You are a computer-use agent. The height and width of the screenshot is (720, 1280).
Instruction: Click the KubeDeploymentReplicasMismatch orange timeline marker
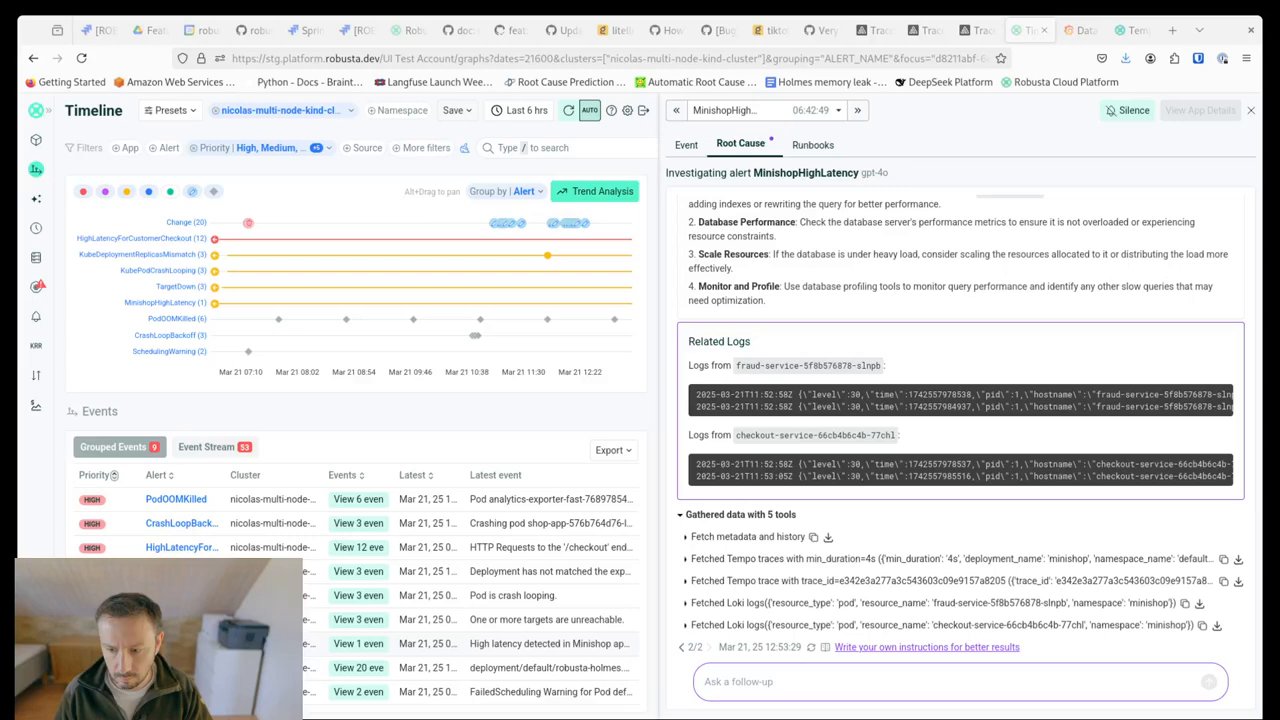click(548, 255)
